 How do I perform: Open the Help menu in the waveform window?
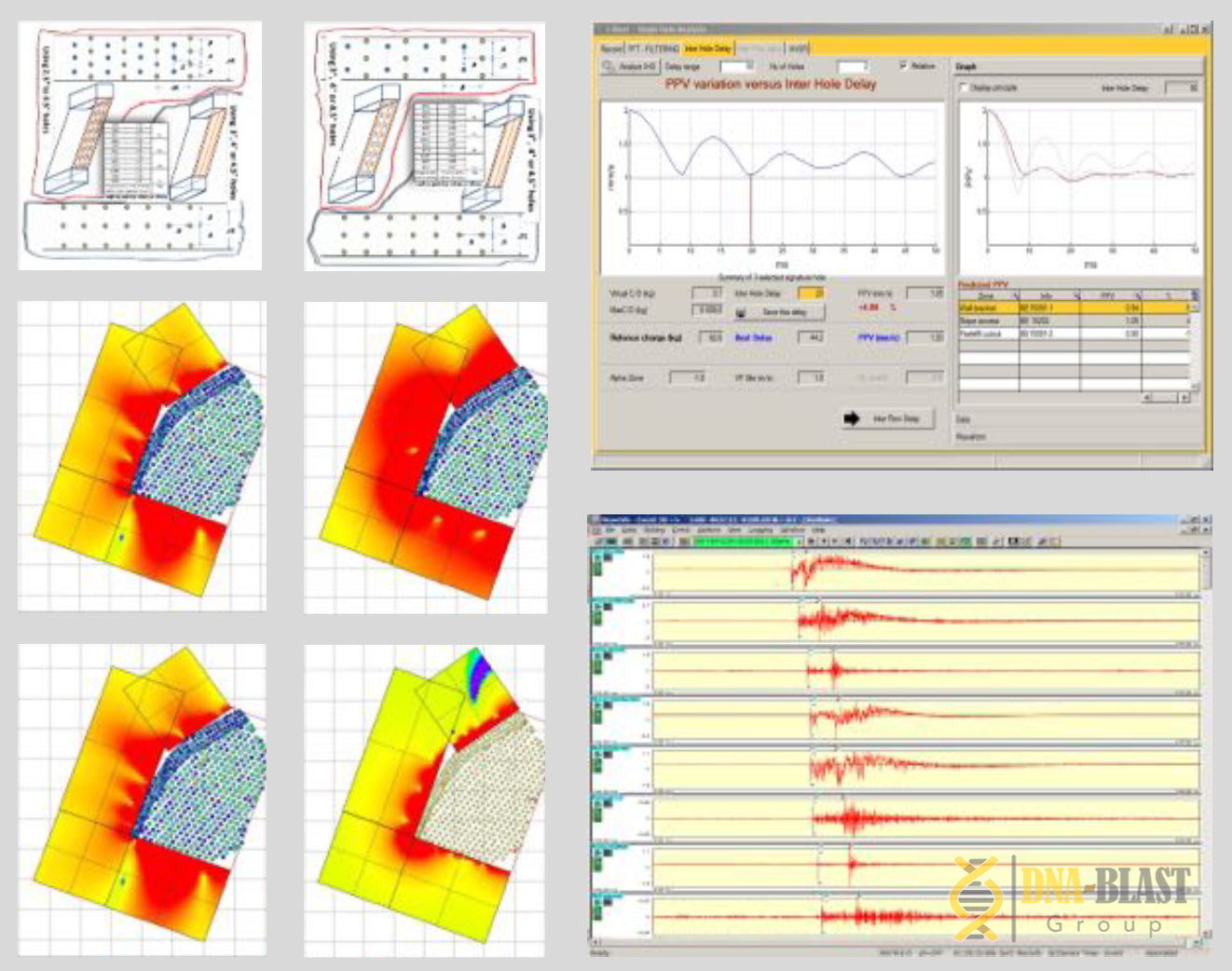click(817, 529)
